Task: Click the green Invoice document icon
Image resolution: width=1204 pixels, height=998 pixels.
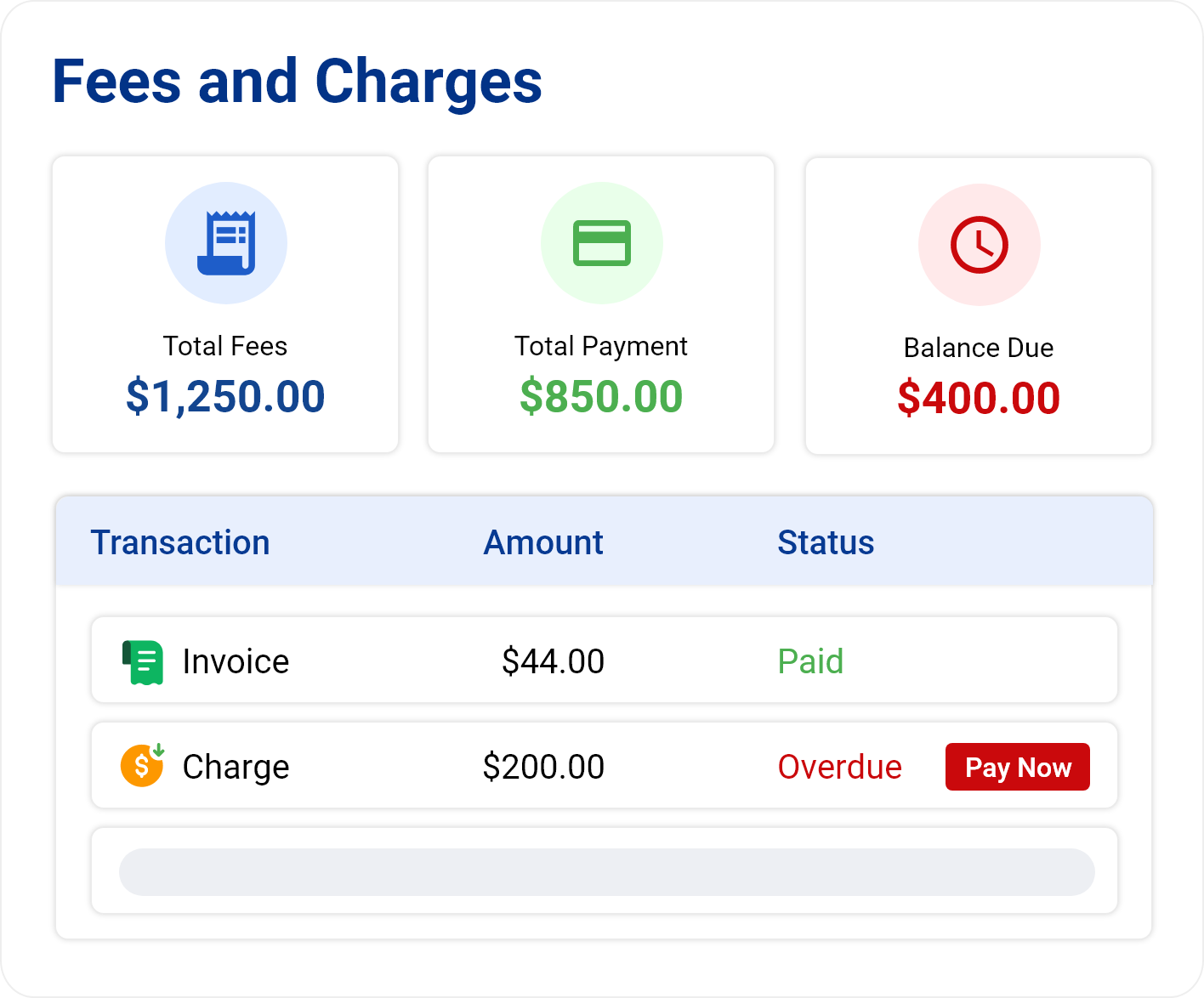Action: [143, 662]
